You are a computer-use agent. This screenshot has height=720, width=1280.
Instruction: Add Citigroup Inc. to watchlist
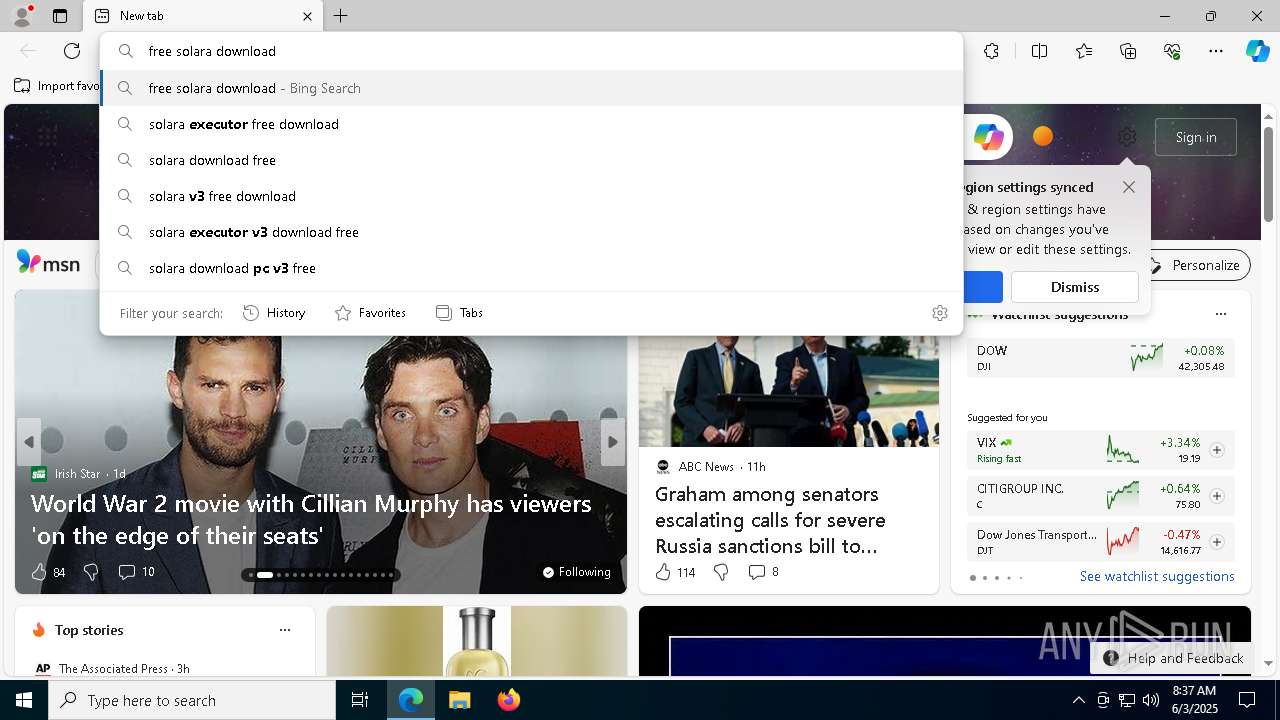coord(1217,496)
